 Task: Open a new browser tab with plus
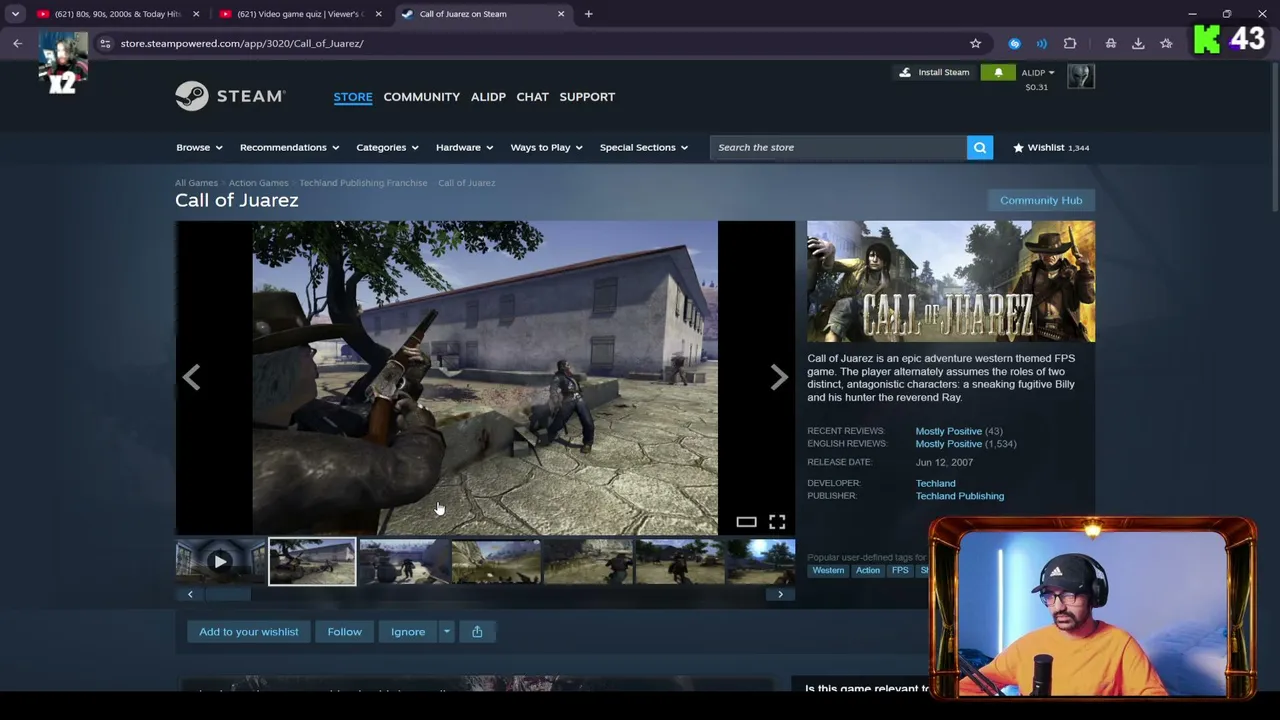(x=588, y=14)
